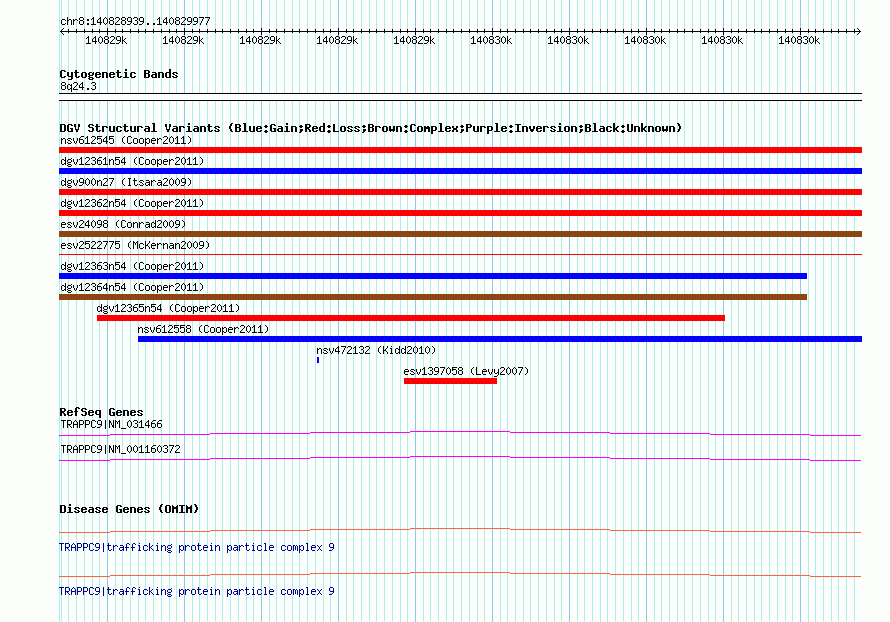Select the dgv12361n54 (Cooper2011) blue gain bar
The image size is (890, 622).
(x=460, y=171)
